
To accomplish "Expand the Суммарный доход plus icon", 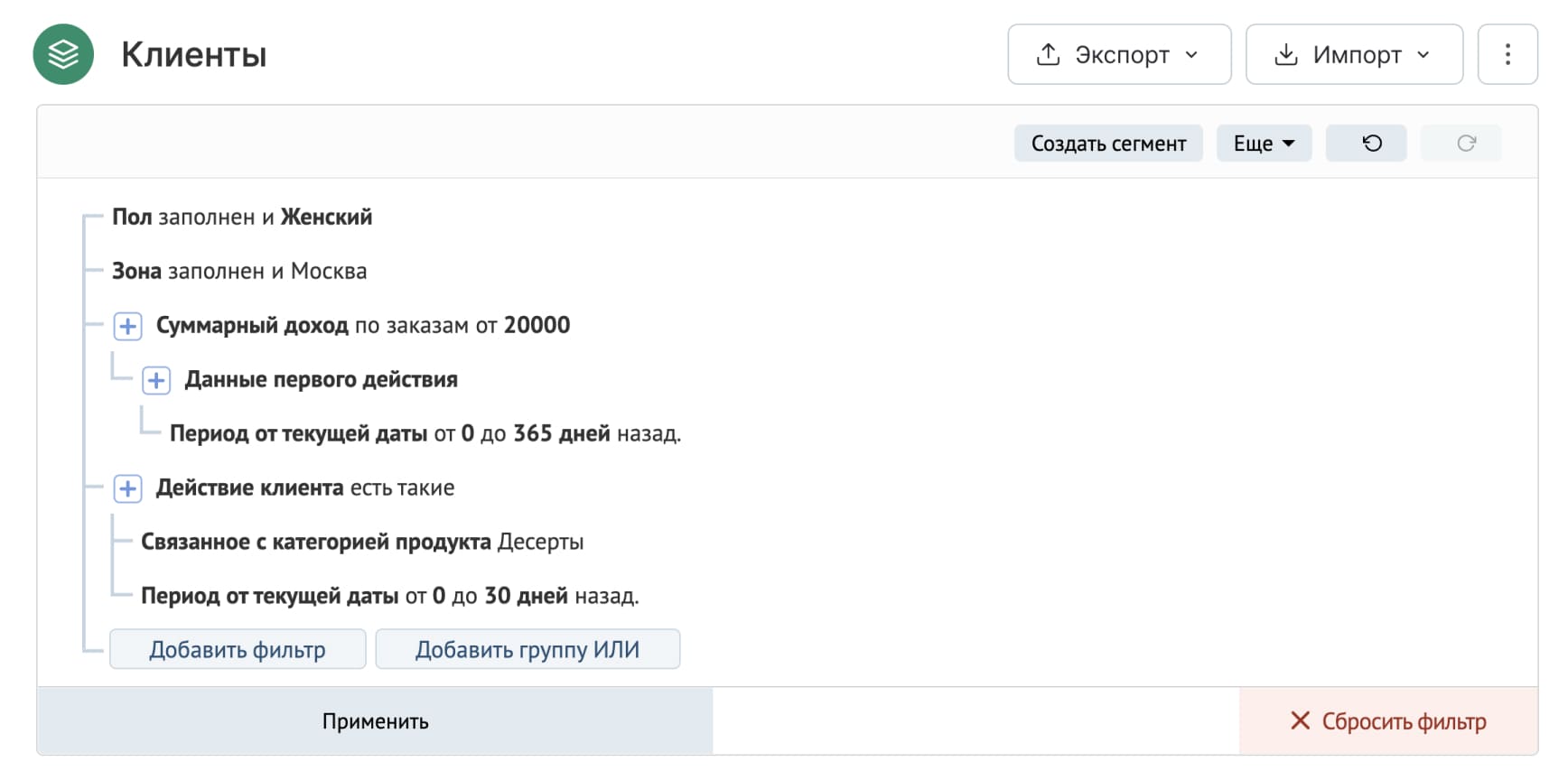I will tap(127, 326).
